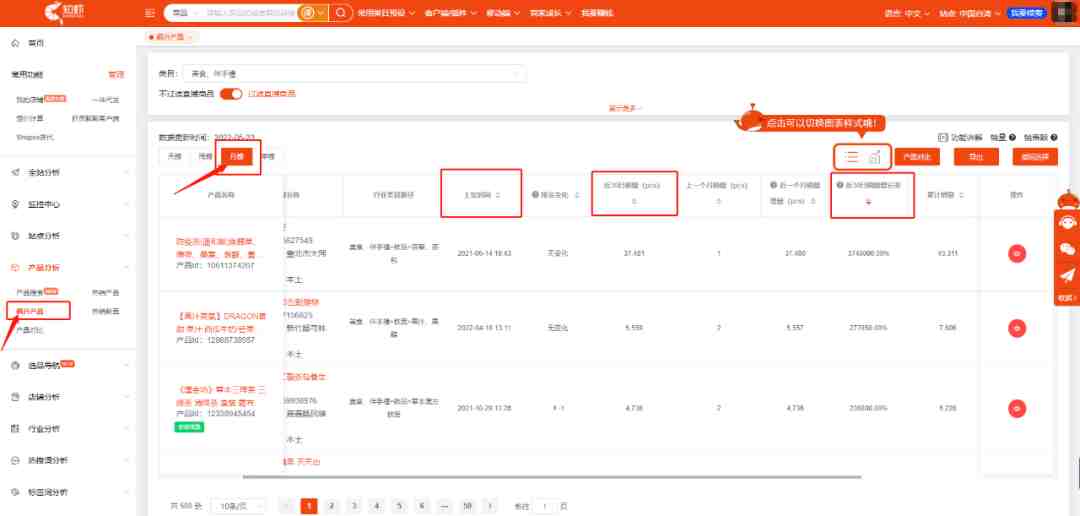Click the info icon in the 近30天销量增长率 header

[x=840, y=185]
